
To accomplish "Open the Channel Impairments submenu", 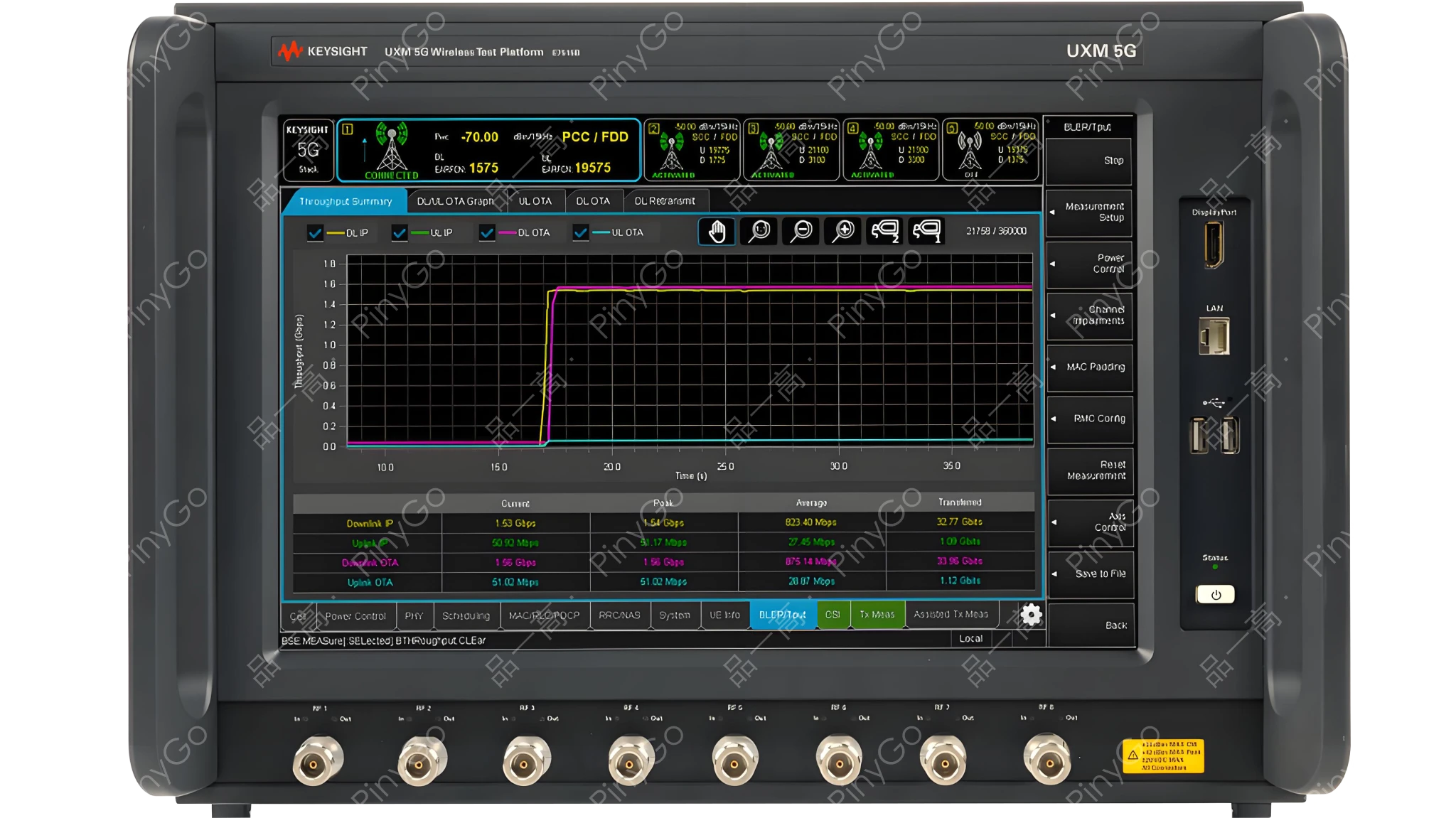I will tap(1089, 315).
